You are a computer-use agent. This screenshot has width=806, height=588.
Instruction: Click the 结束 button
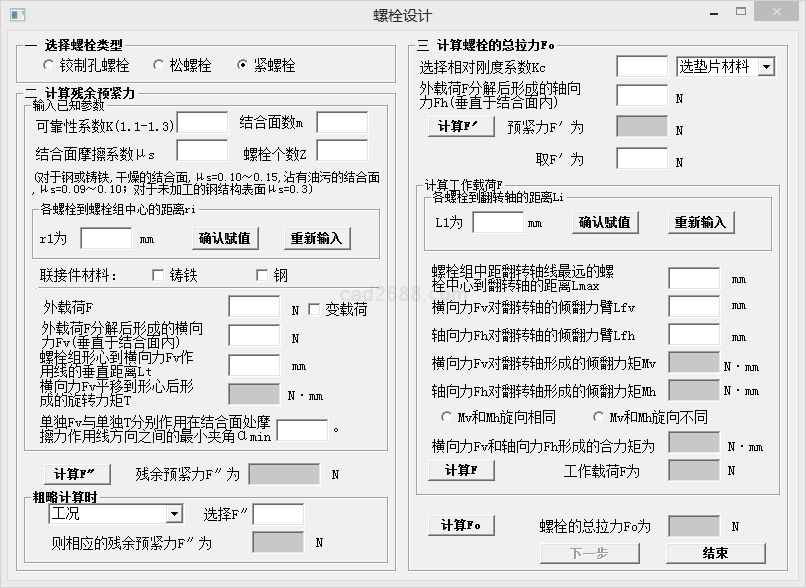[x=715, y=553]
